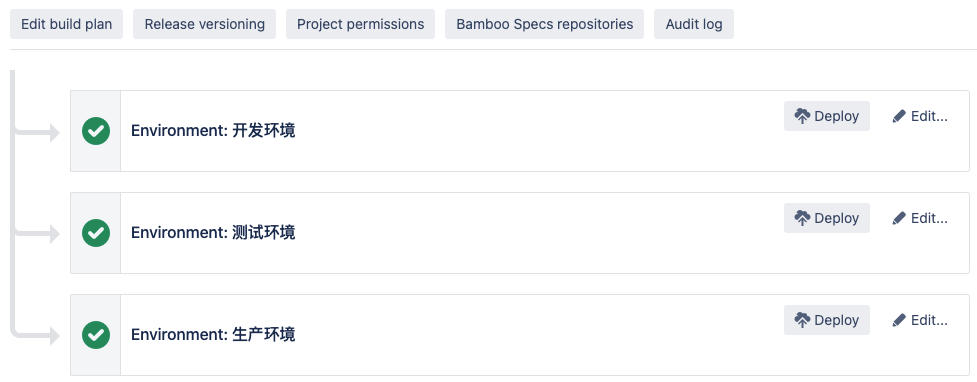Deploy to 生产环境 environment
This screenshot has height=382, width=977.
pyautogui.click(x=827, y=320)
